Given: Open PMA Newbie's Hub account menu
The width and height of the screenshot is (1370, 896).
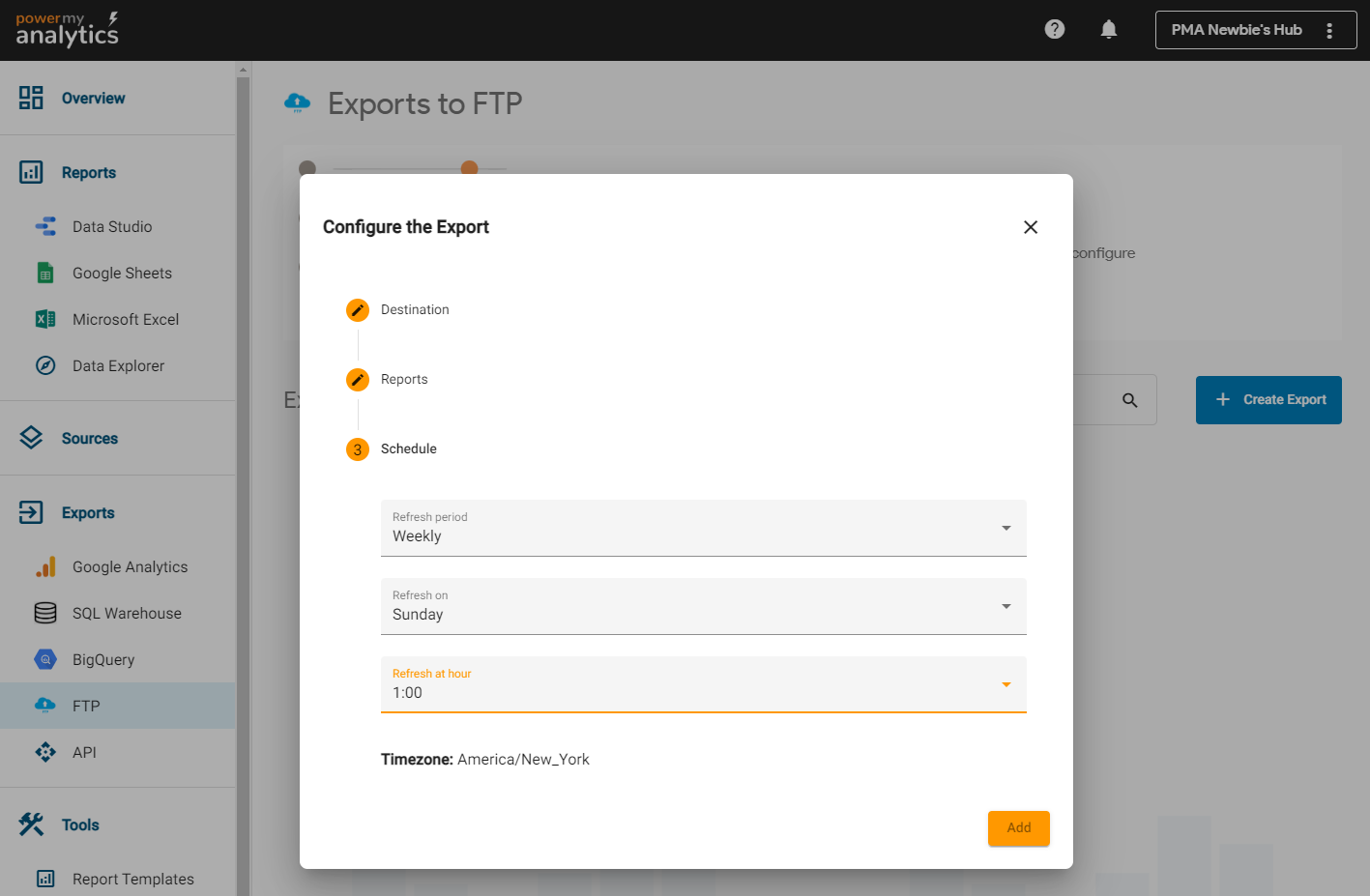Looking at the screenshot, I should (1255, 30).
